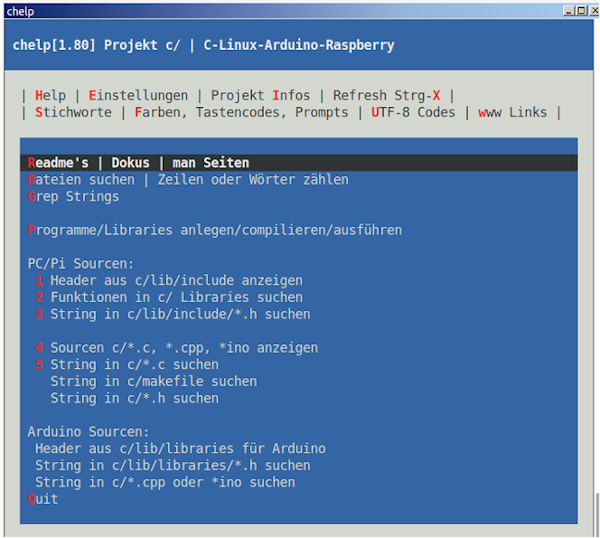Open Einstellungen in the top menu
The image size is (600, 538).
[138, 96]
